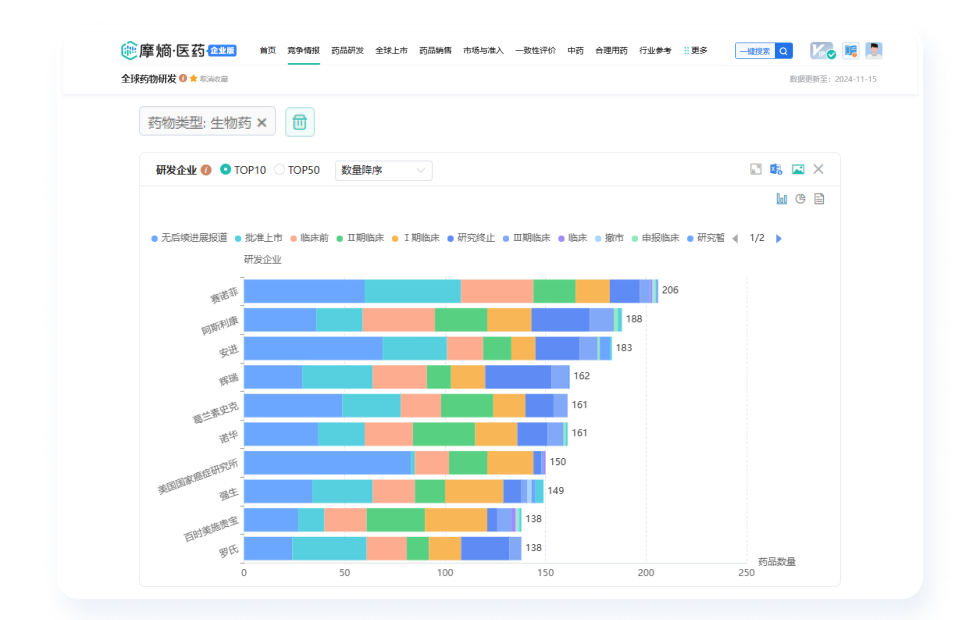
Task: Open the 全球上市 tab
Action: [x=391, y=51]
